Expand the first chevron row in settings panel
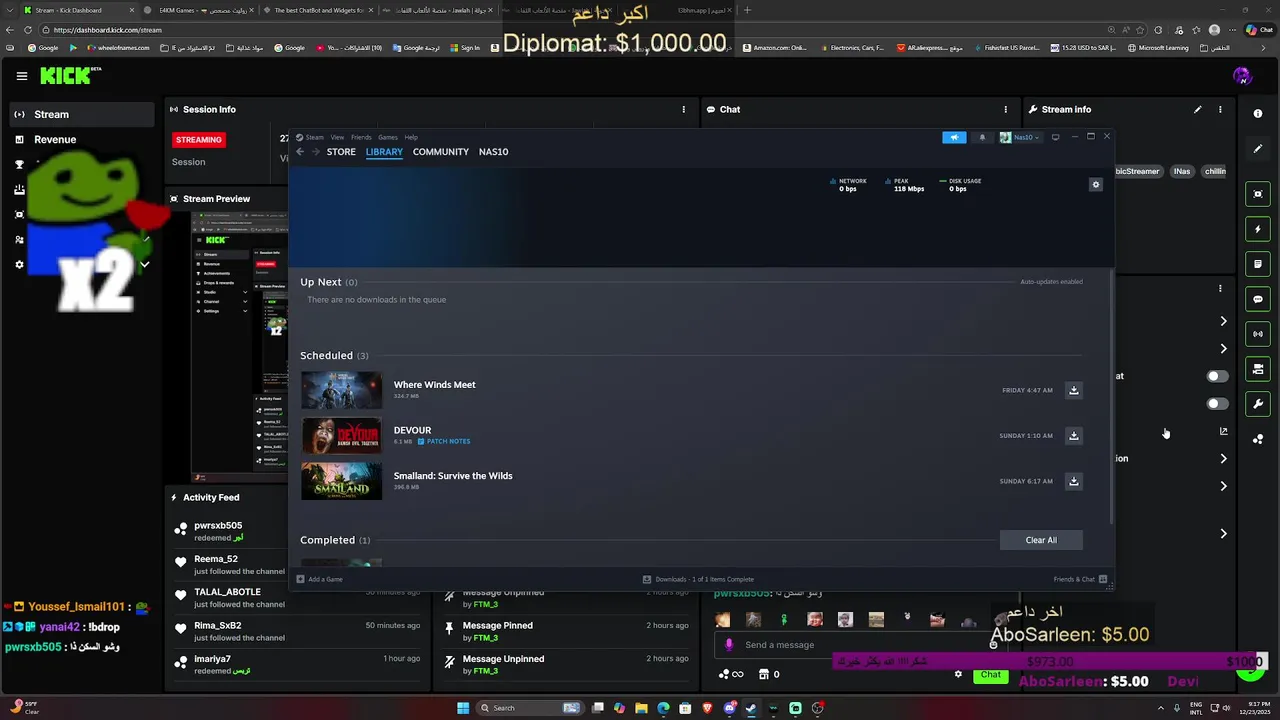Viewport: 1280px width, 720px height. click(1223, 321)
